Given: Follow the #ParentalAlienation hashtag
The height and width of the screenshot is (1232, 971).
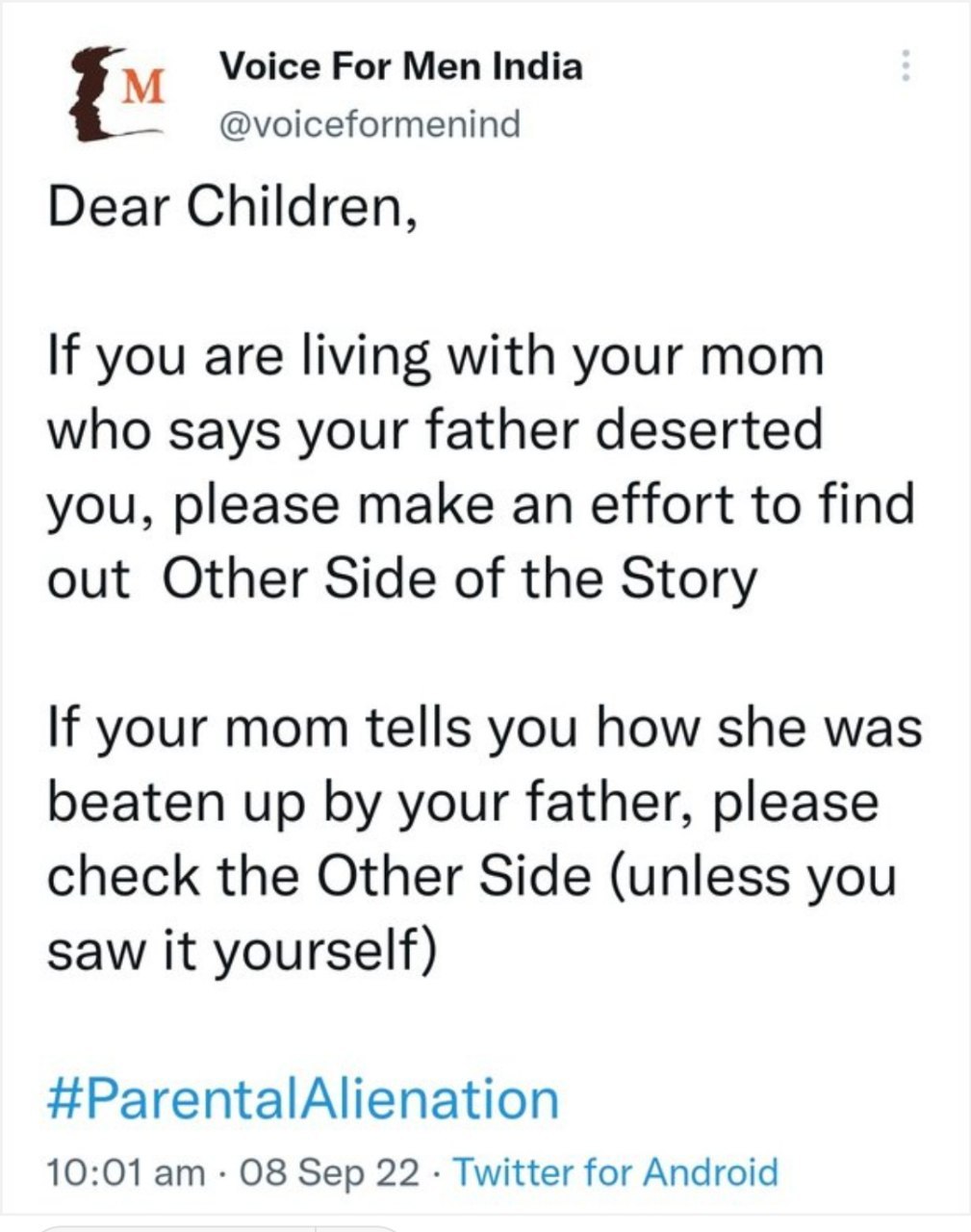Looking at the screenshot, I should pyautogui.click(x=302, y=1099).
